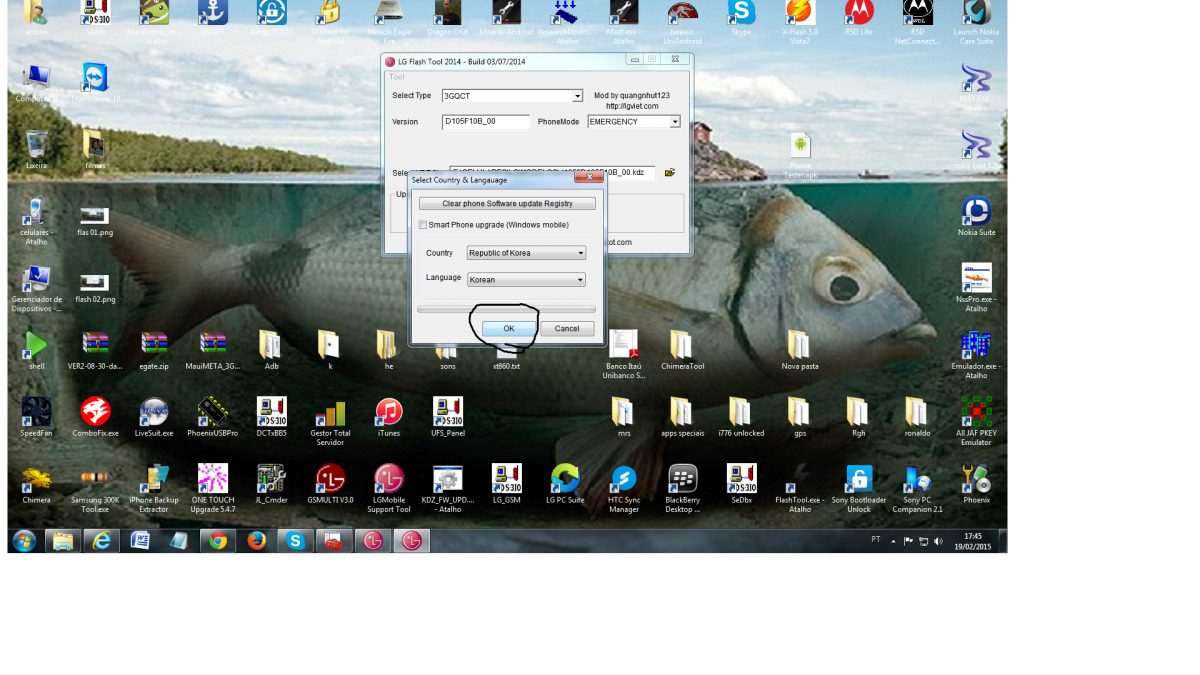Expand the Language dropdown showing Korean

tap(526, 280)
